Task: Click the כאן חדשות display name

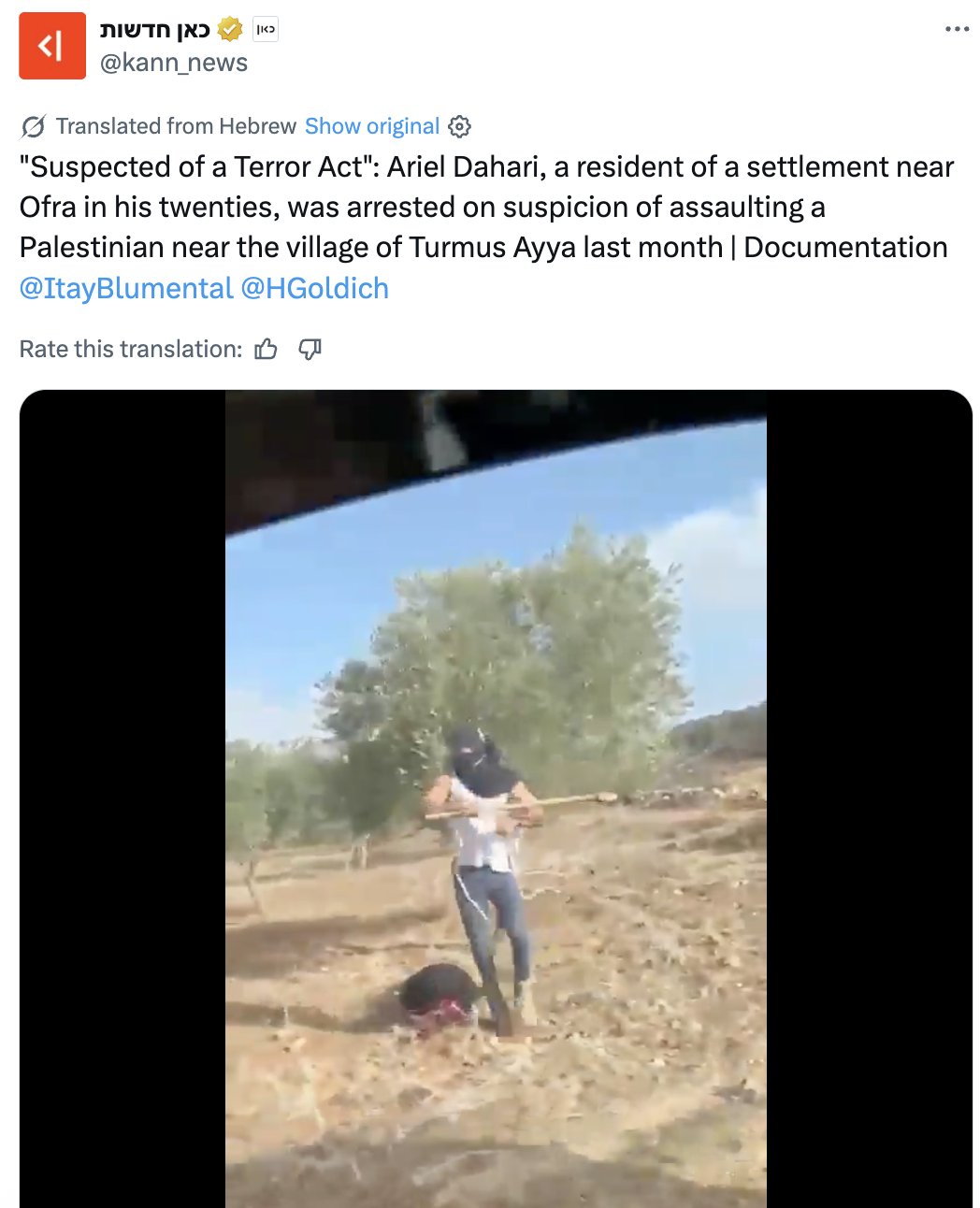Action: tap(155, 29)
